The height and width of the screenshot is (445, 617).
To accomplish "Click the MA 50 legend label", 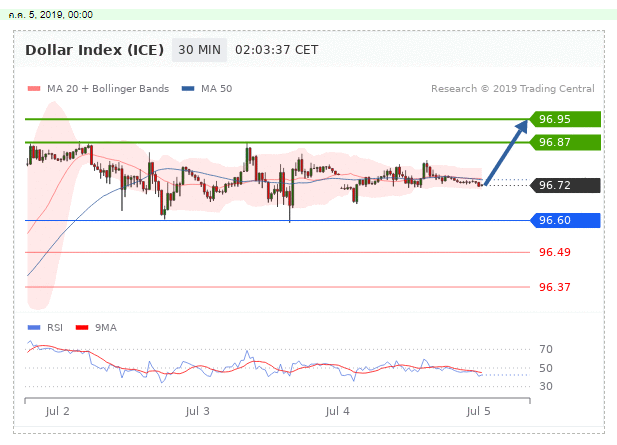I will tap(216, 89).
